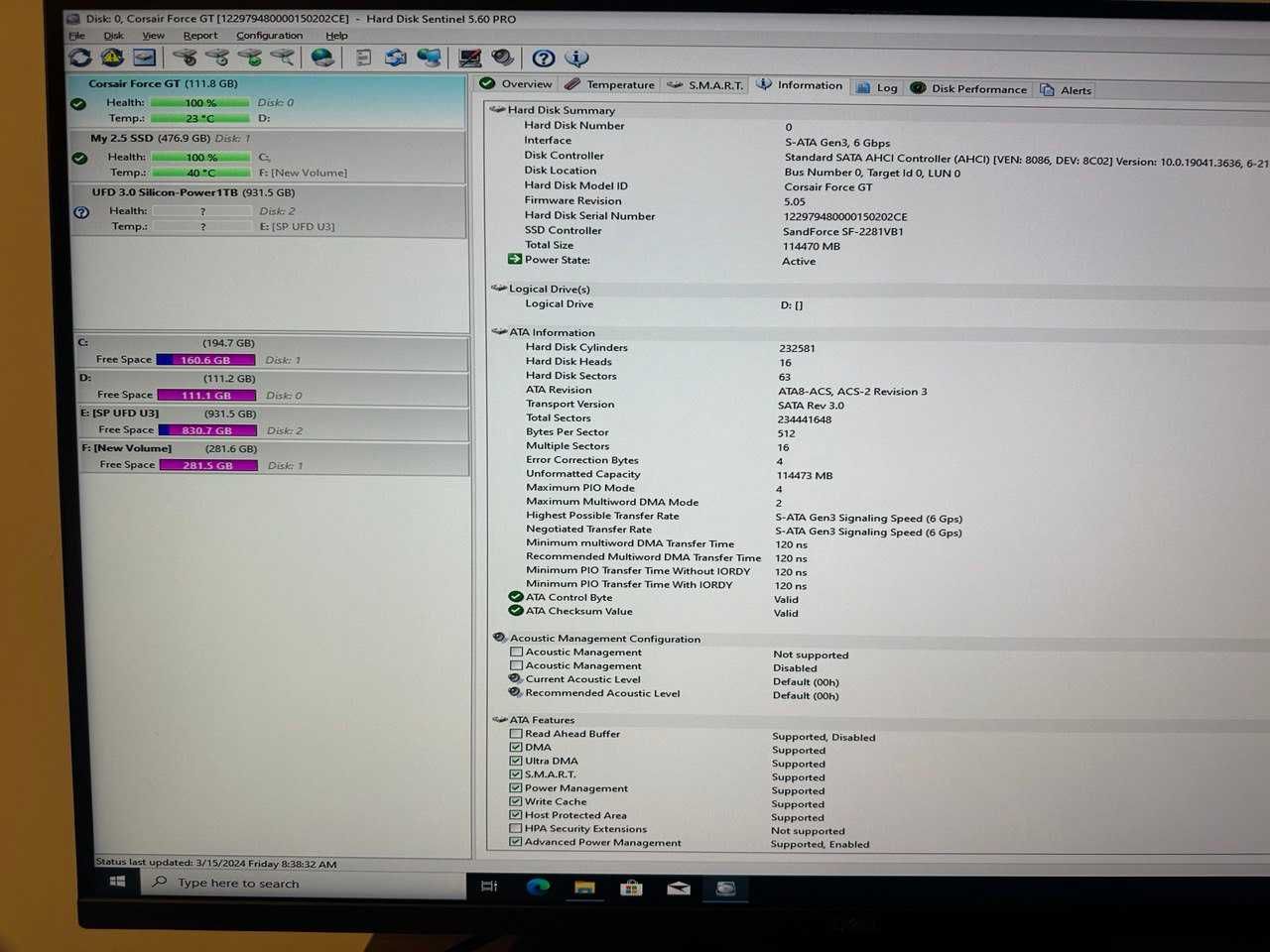Toggle the Power Management checkbox
This screenshot has width=1270, height=952.
pos(516,788)
